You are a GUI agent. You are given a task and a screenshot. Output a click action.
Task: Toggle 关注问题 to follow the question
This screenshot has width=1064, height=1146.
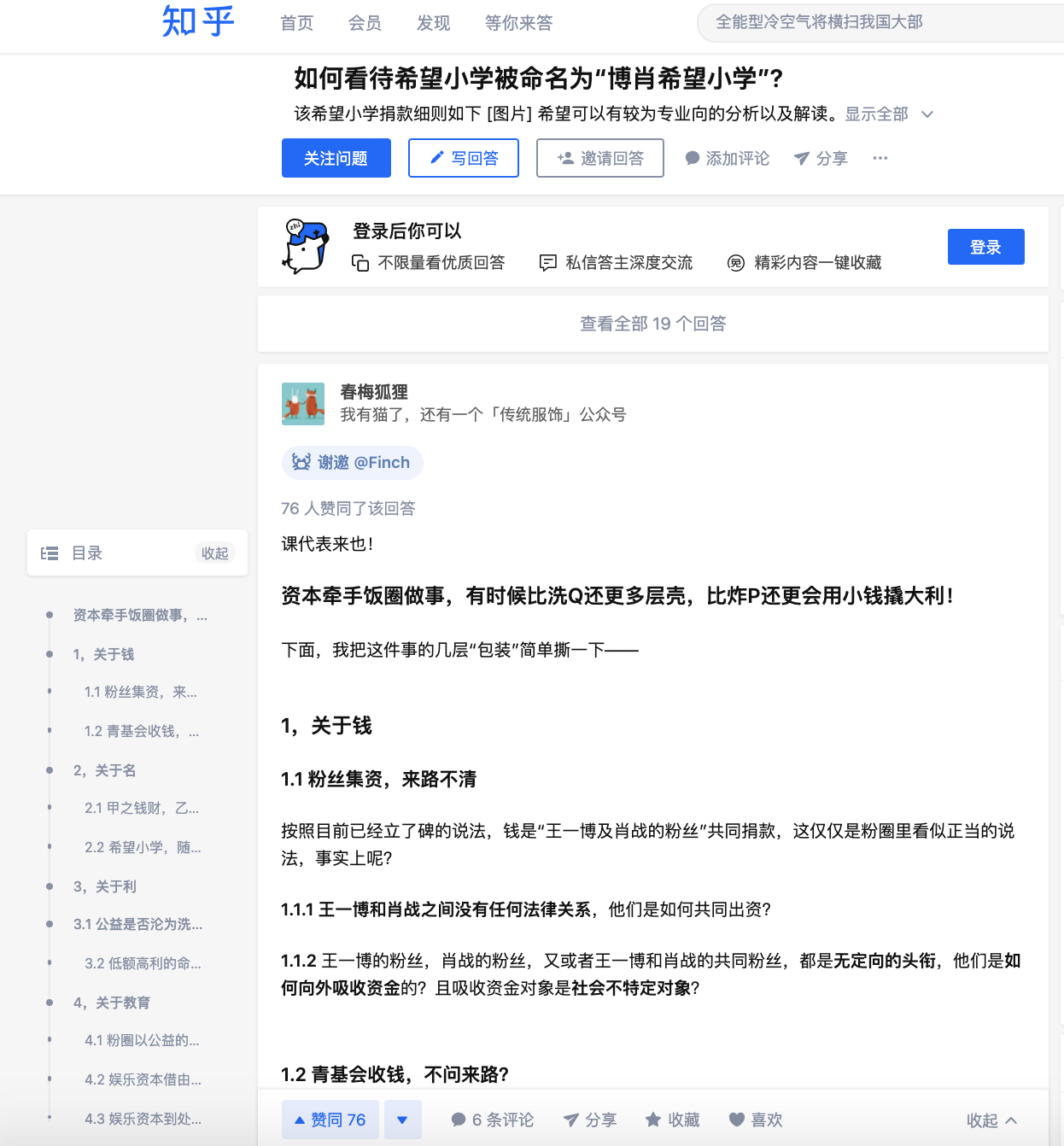click(336, 158)
